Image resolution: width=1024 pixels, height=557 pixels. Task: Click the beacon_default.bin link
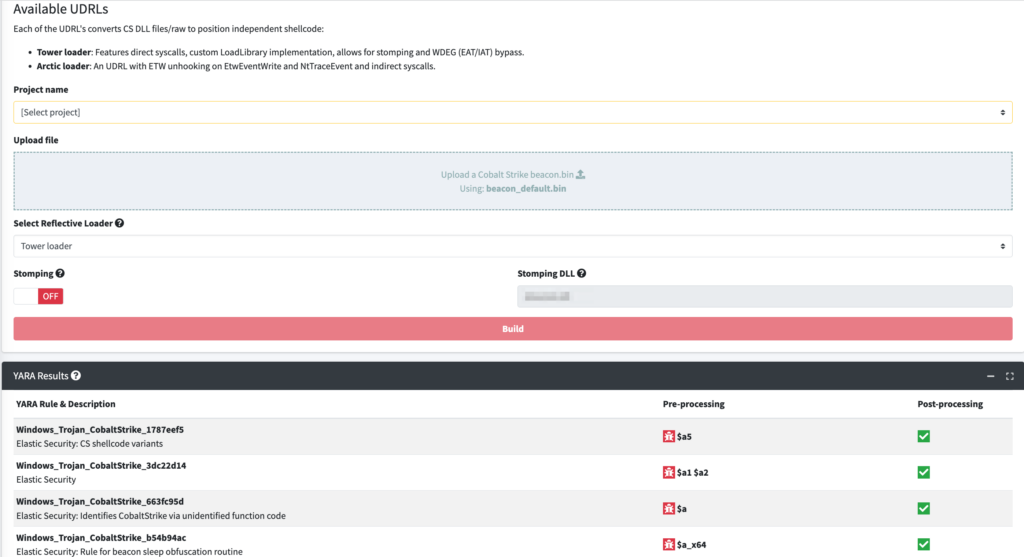[526, 189]
